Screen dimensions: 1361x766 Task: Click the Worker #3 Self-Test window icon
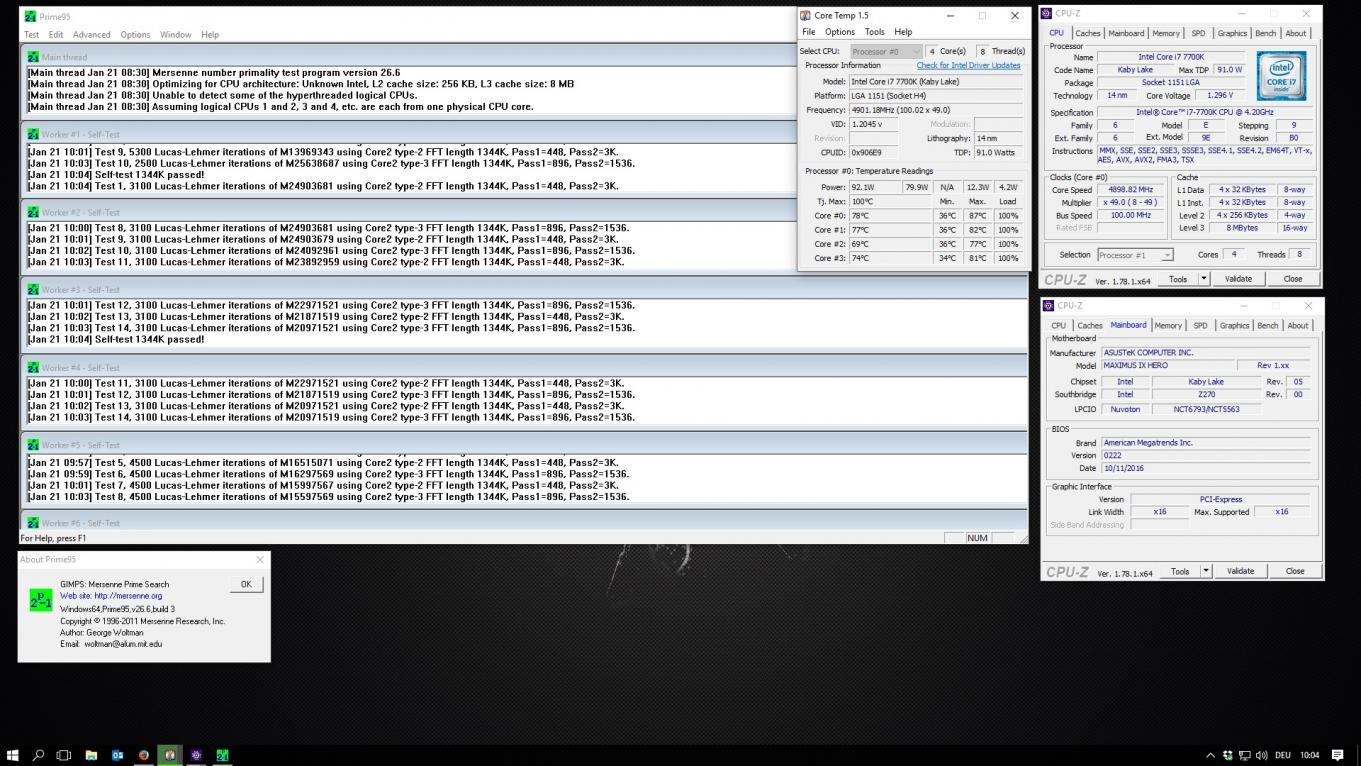tap(34, 290)
